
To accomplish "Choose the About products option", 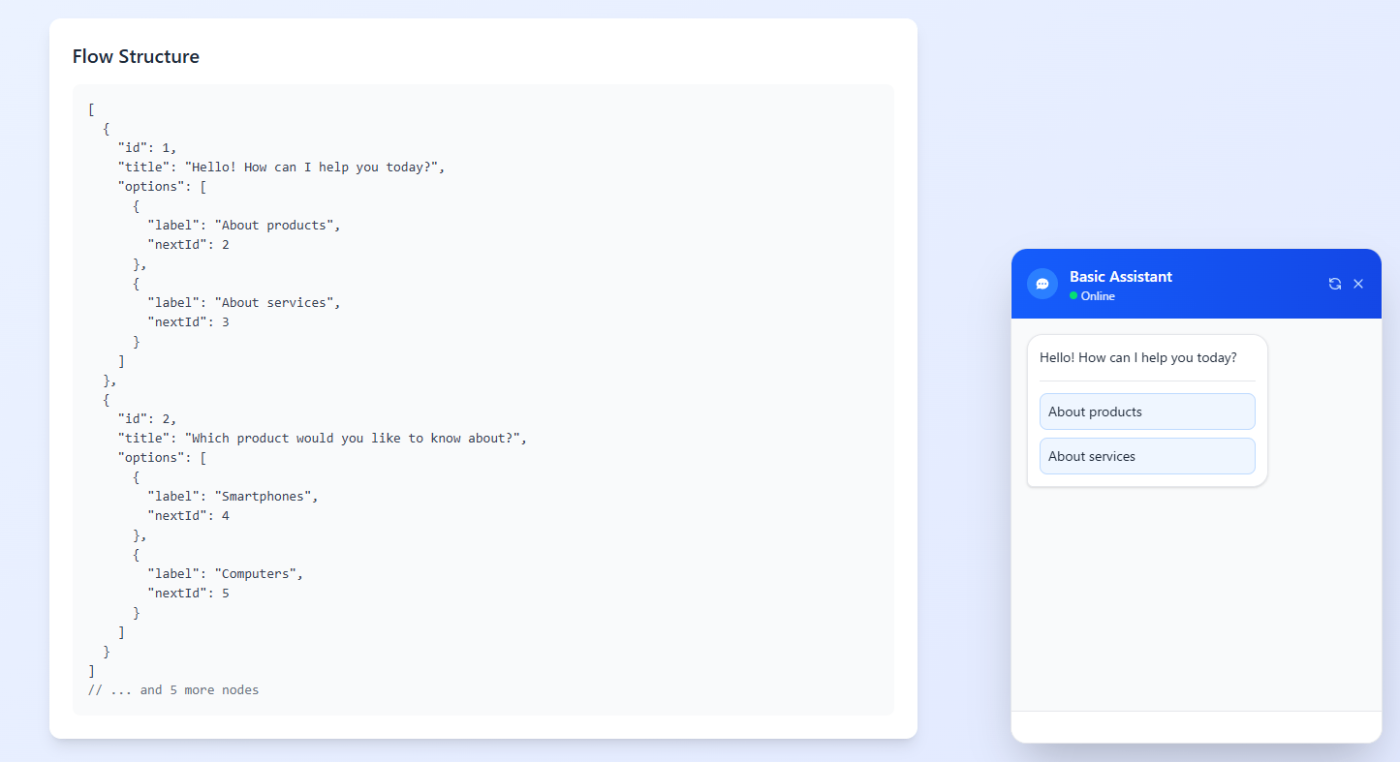I will (1147, 412).
